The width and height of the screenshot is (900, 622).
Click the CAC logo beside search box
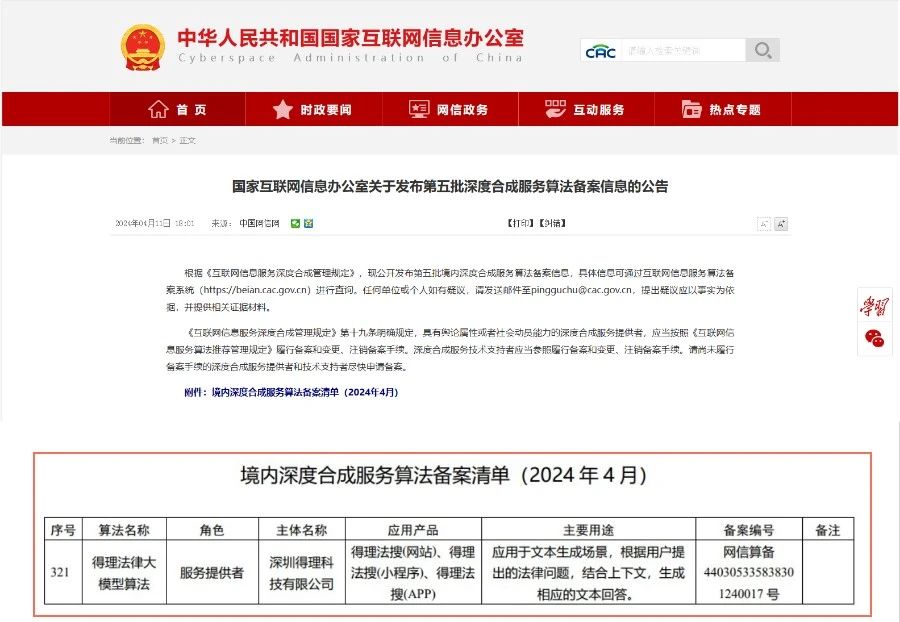[x=600, y=51]
